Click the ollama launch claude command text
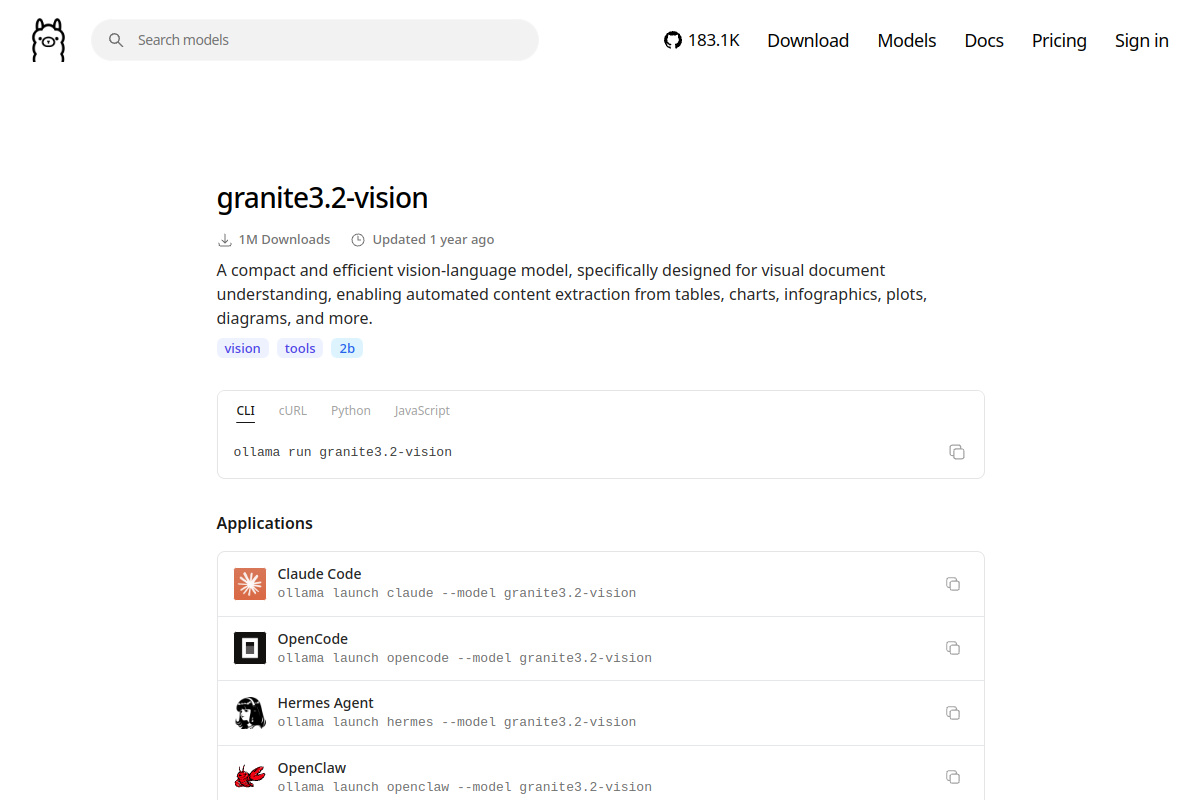1200x800 pixels. pyautogui.click(x=457, y=593)
